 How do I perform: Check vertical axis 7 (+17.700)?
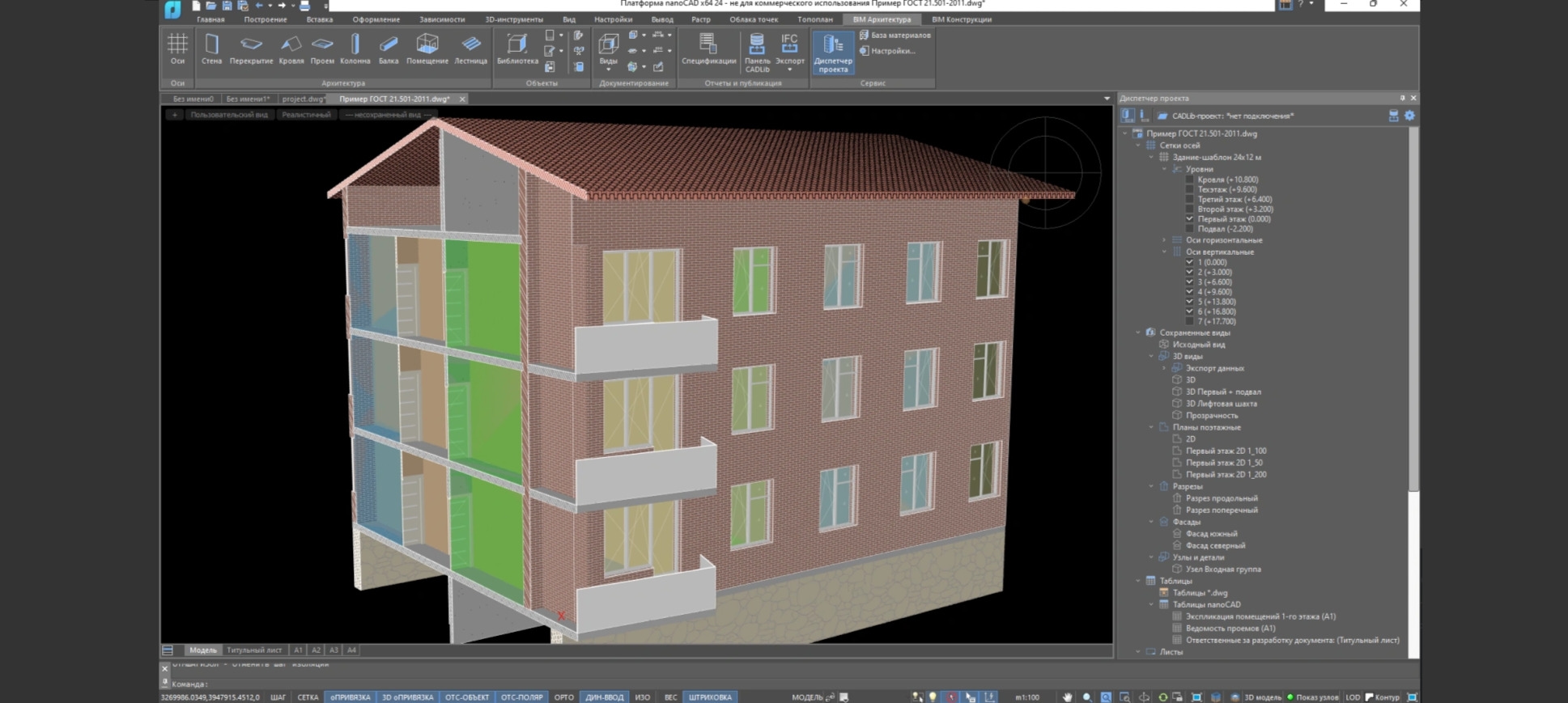[1189, 321]
